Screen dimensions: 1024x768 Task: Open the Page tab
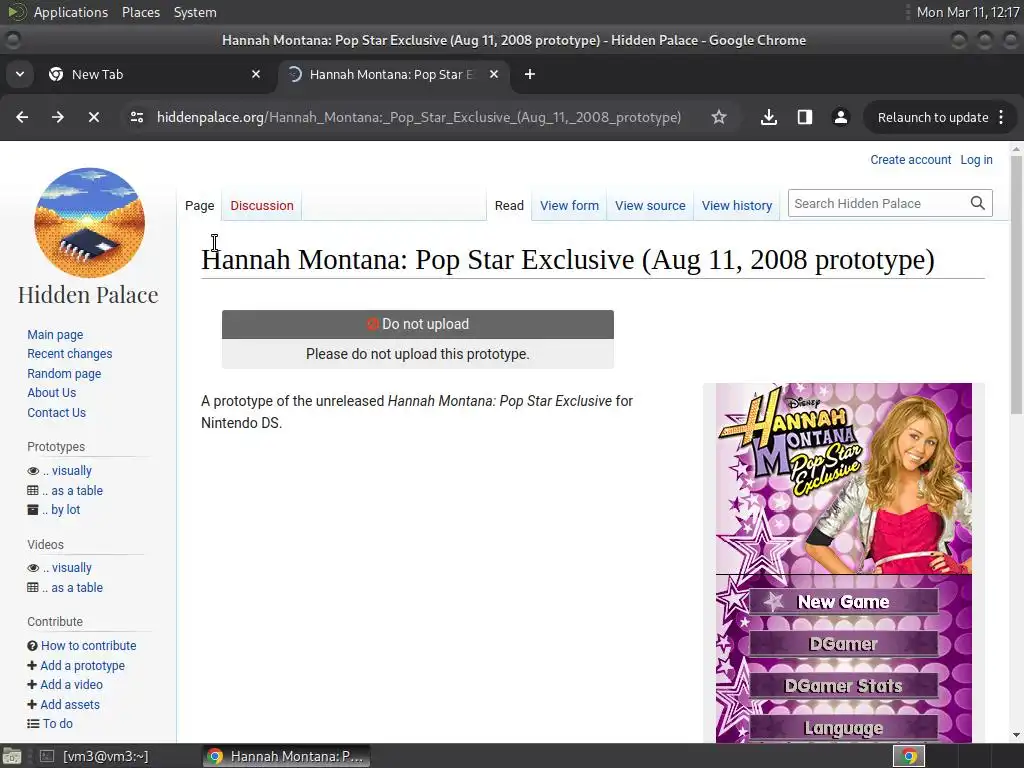200,206
